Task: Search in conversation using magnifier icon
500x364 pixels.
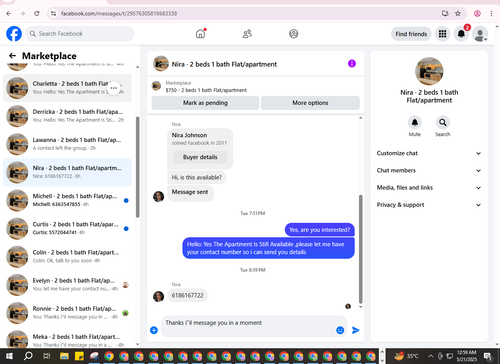Action: point(443,122)
